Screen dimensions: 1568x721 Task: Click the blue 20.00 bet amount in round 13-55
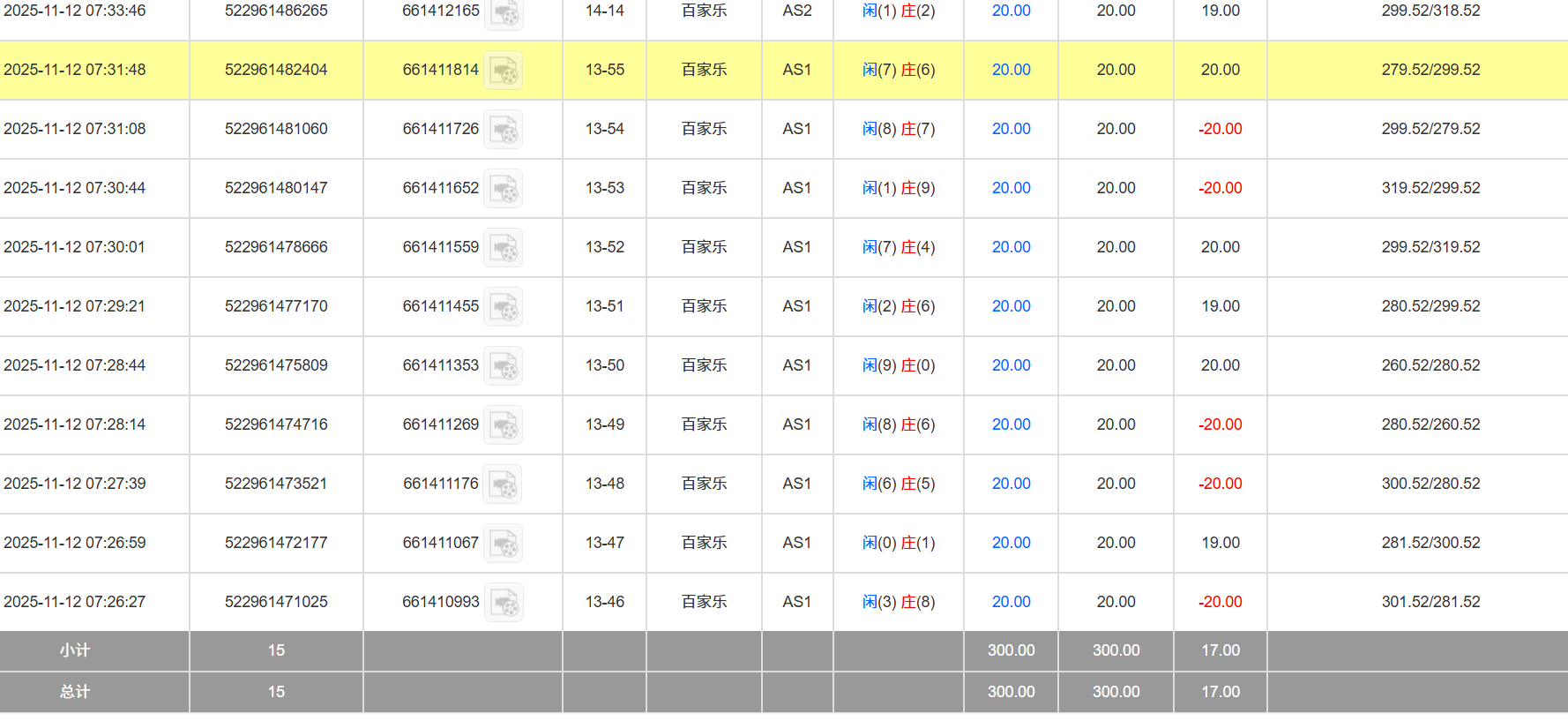click(1011, 70)
